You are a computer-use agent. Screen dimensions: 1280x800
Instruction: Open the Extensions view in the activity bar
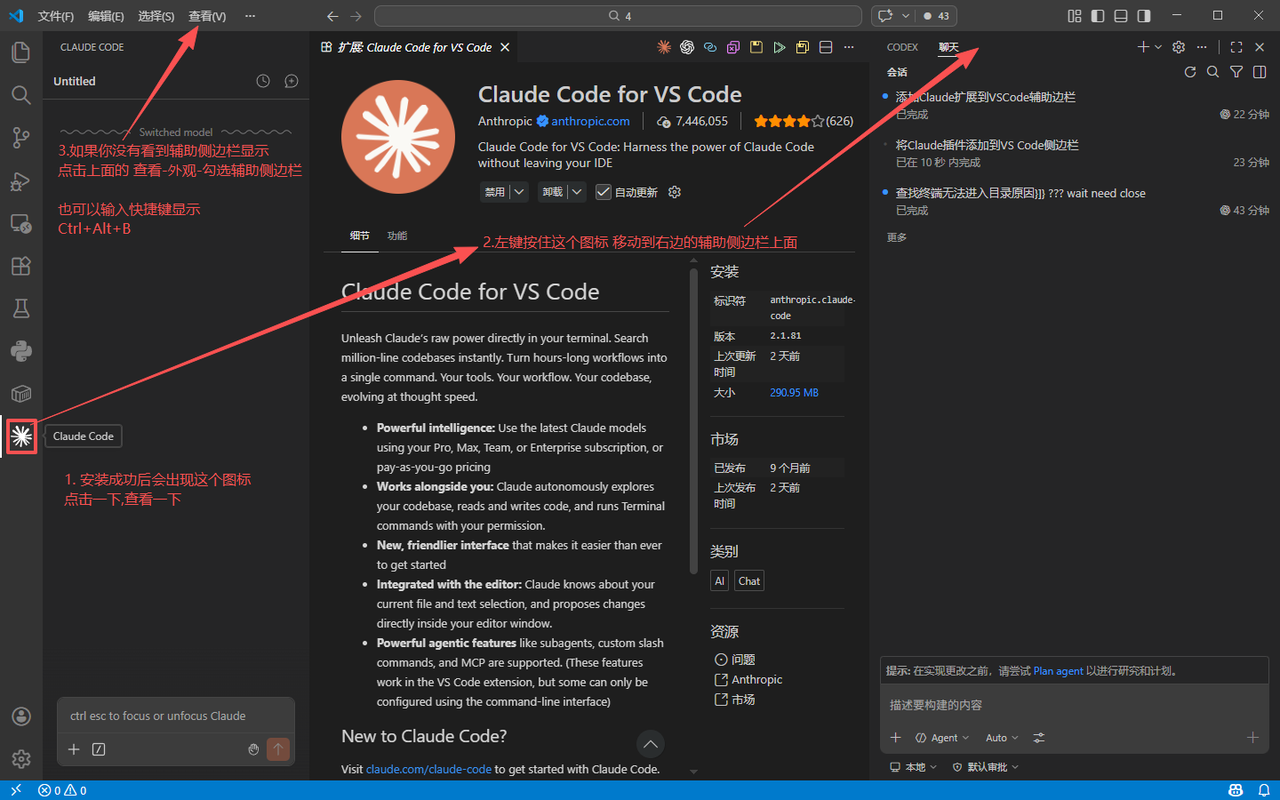point(21,266)
